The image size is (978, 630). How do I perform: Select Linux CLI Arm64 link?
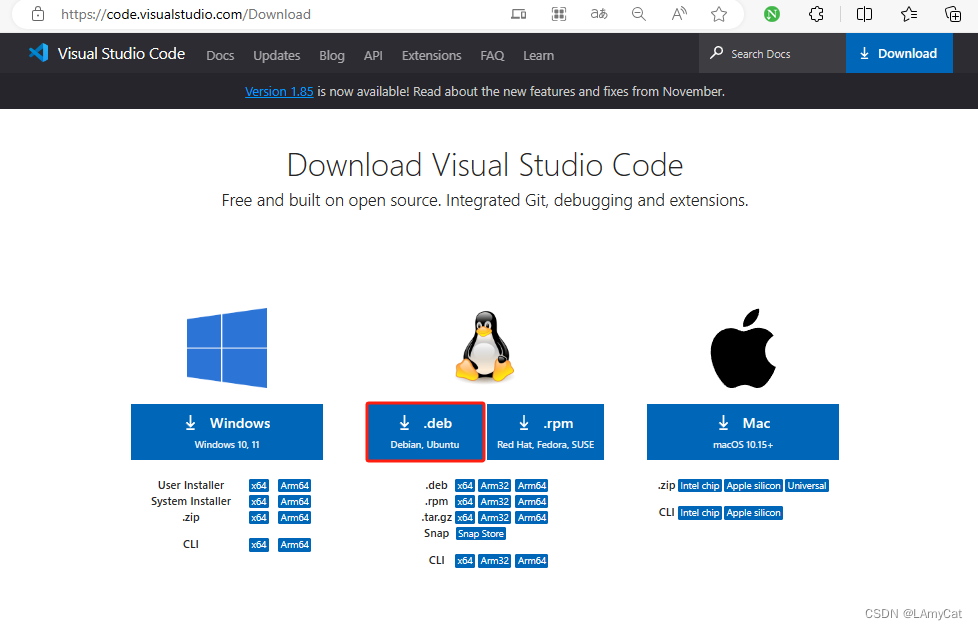point(531,561)
